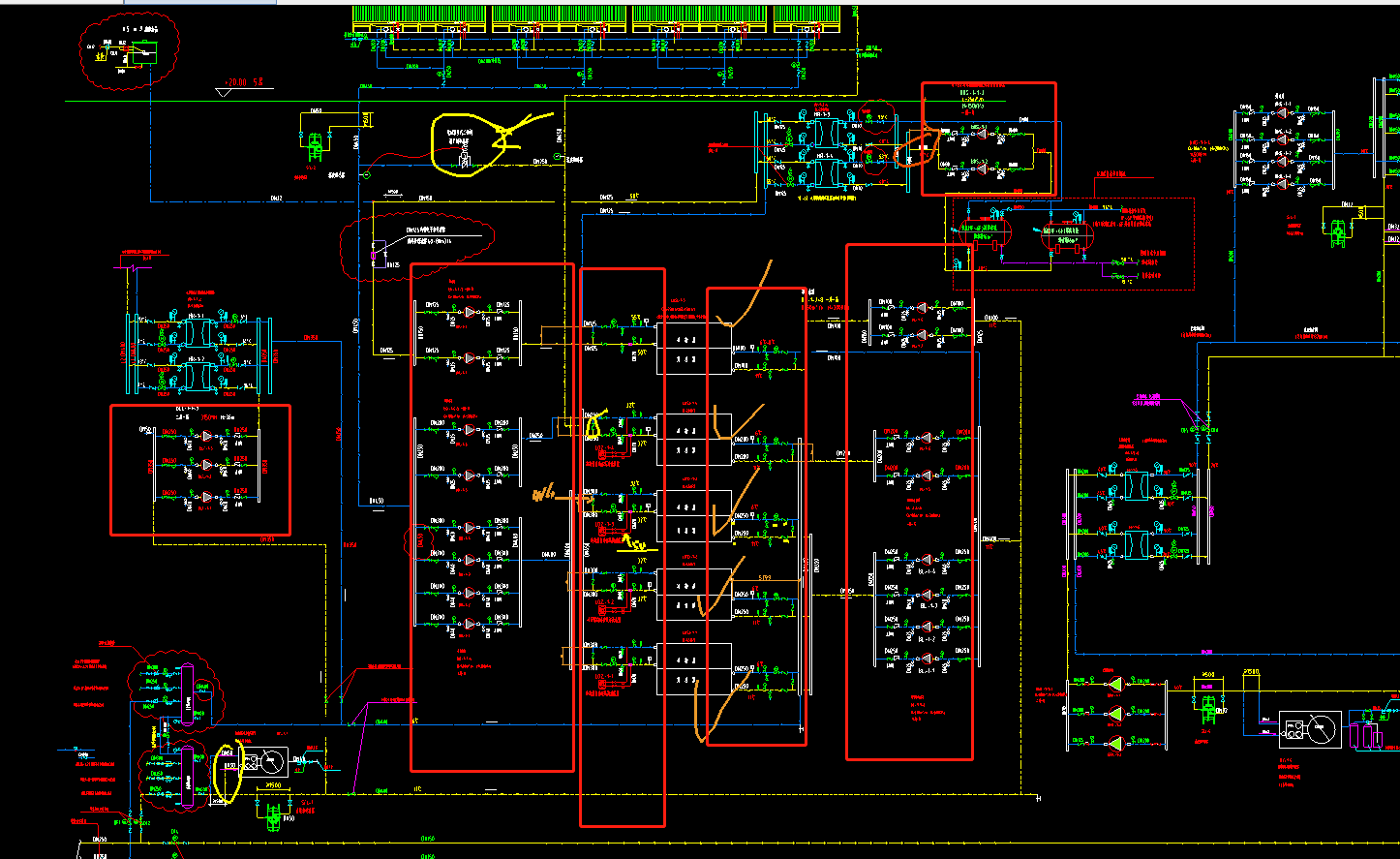Click the white valve symbol inside the yellow circle
This screenshot has height=859, width=1400.
[464, 159]
